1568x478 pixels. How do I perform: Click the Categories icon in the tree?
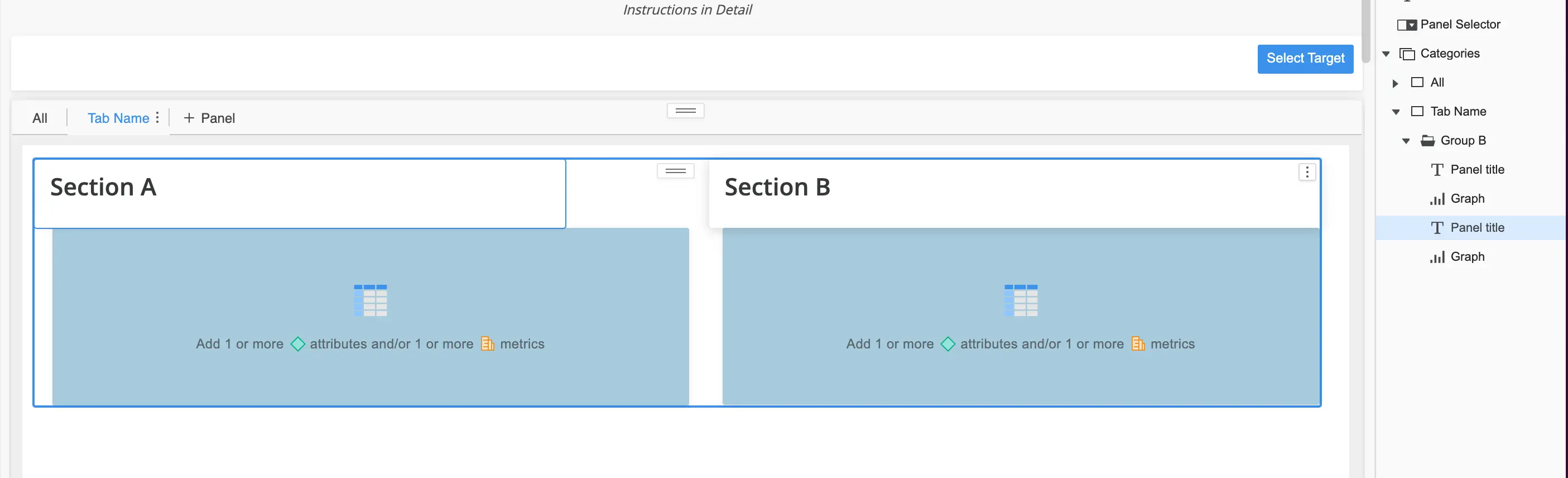tap(1407, 54)
